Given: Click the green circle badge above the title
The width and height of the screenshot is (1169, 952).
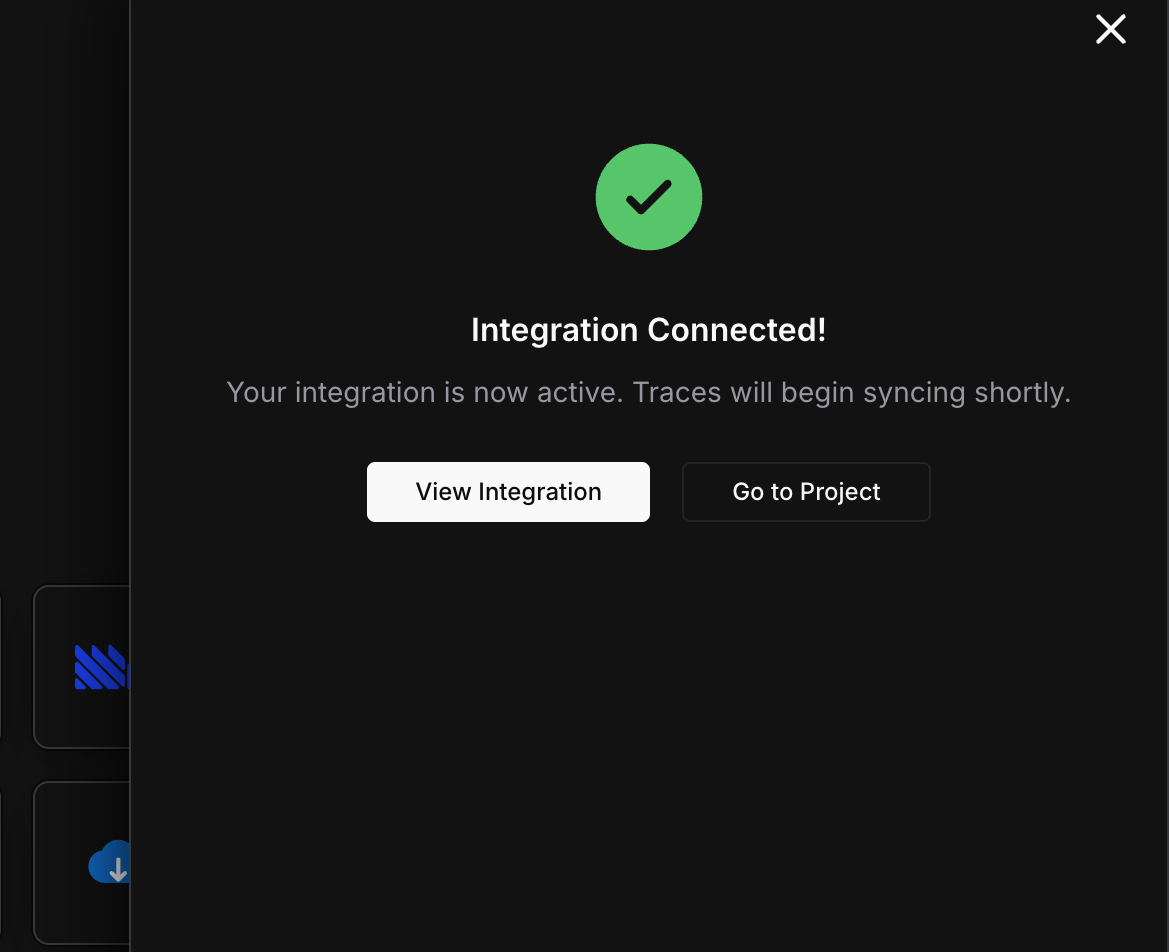Looking at the screenshot, I should click(648, 197).
